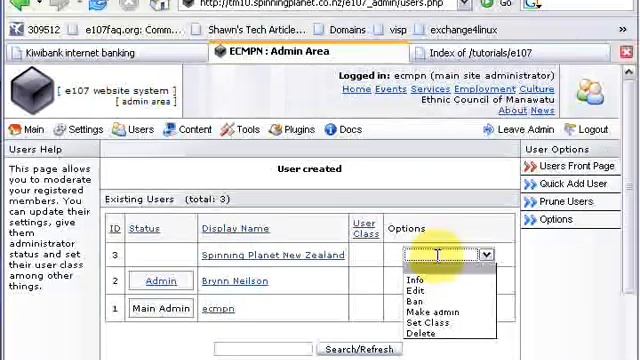
Task: Open Shawn's Tech Article bookmark
Action: pyautogui.click(x=249, y=30)
